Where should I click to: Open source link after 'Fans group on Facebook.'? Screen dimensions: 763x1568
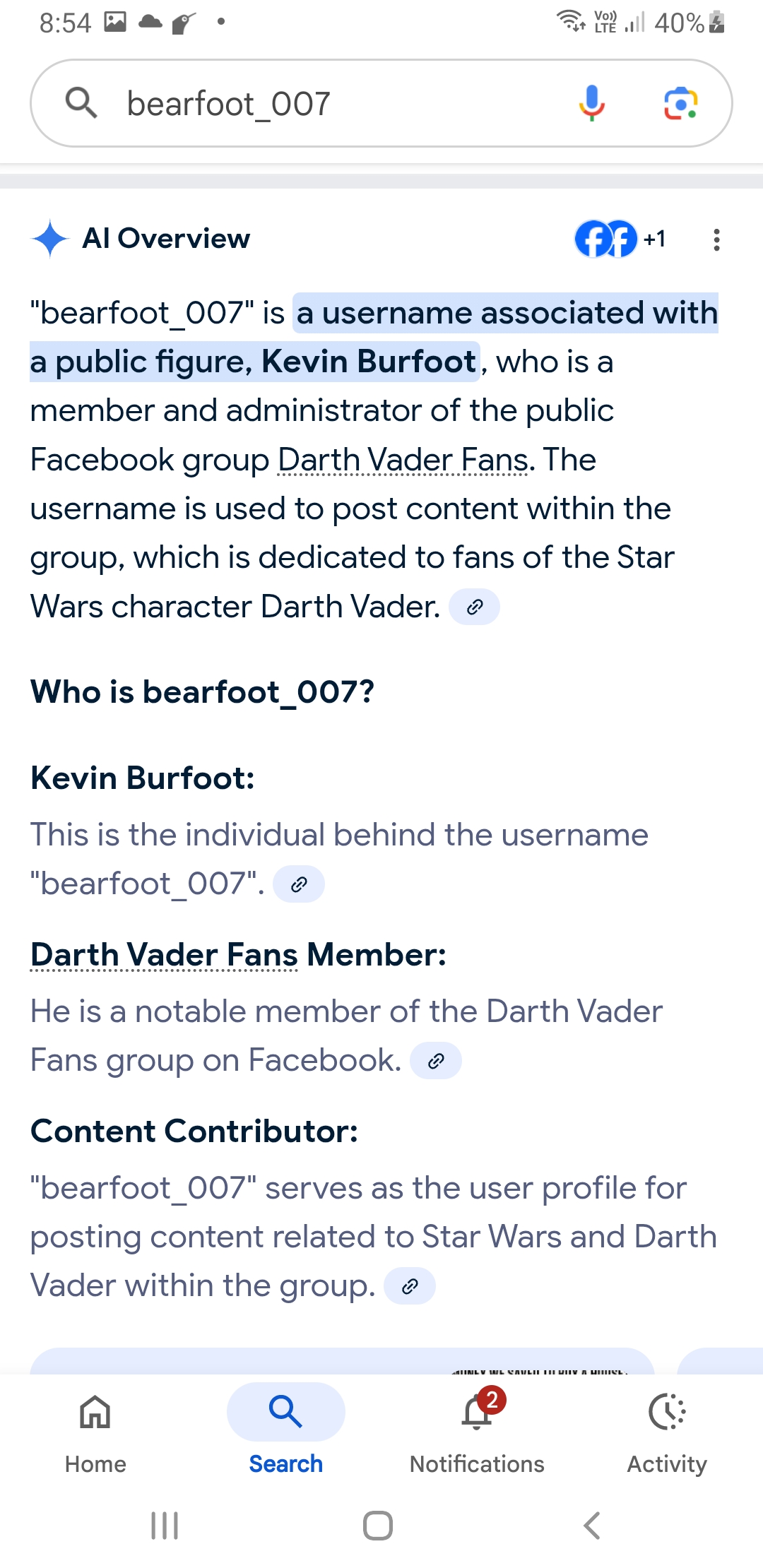click(436, 1061)
